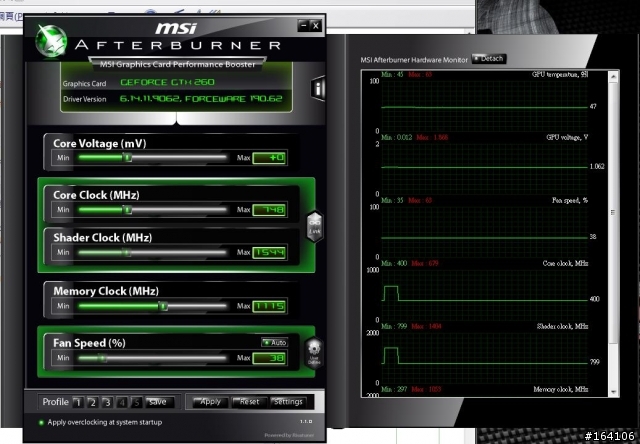This screenshot has width=640, height=444.
Task: Open the Settings button
Action: pyautogui.click(x=288, y=402)
